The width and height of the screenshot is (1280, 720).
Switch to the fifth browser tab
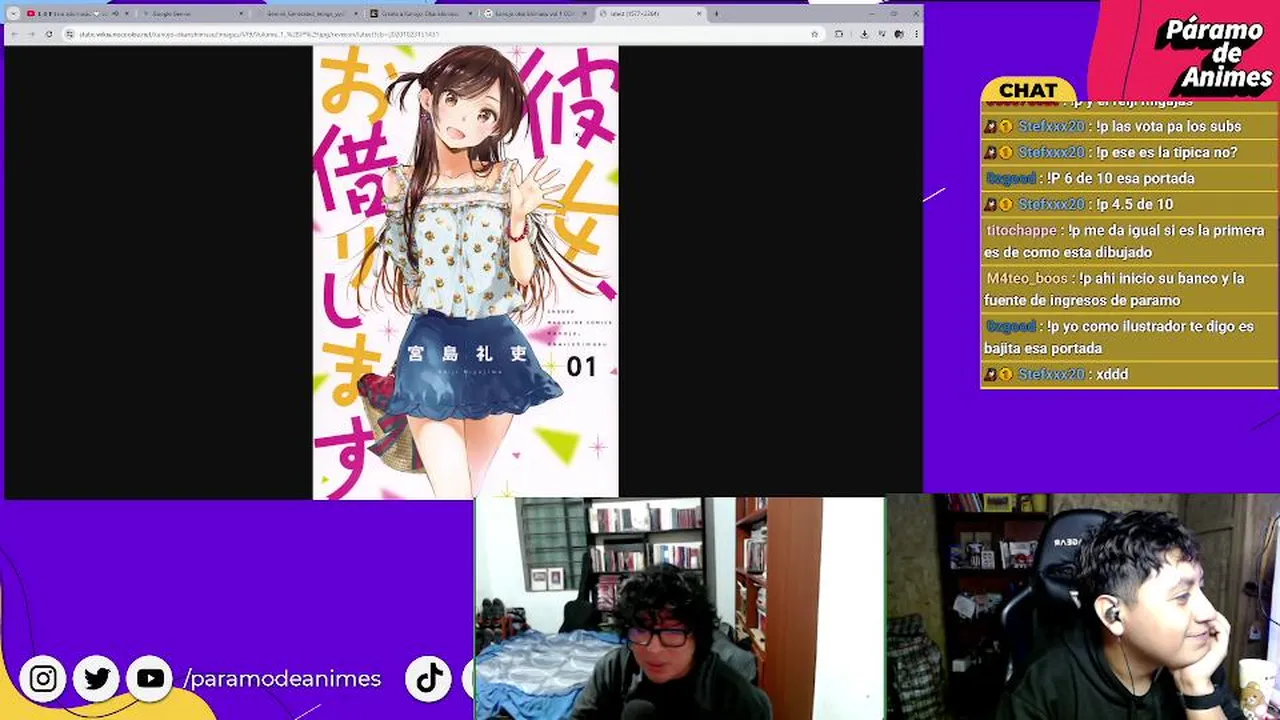point(535,14)
